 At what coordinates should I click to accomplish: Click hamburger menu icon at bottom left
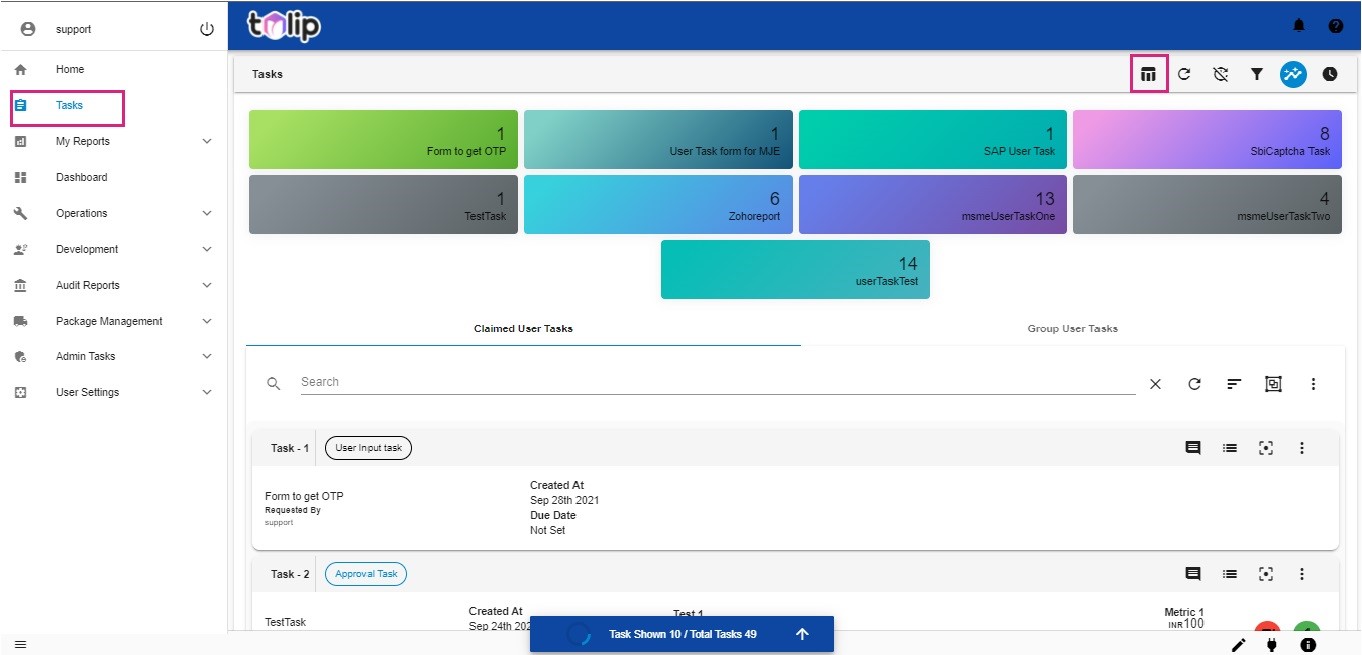tap(20, 645)
